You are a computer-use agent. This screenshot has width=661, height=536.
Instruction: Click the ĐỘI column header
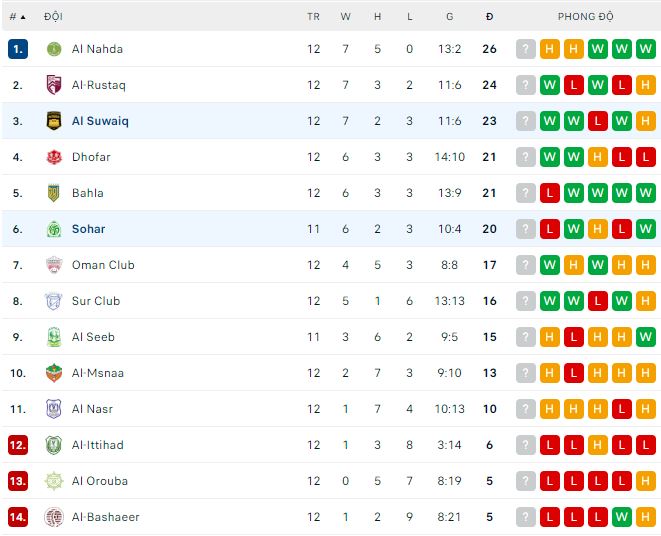click(x=54, y=17)
